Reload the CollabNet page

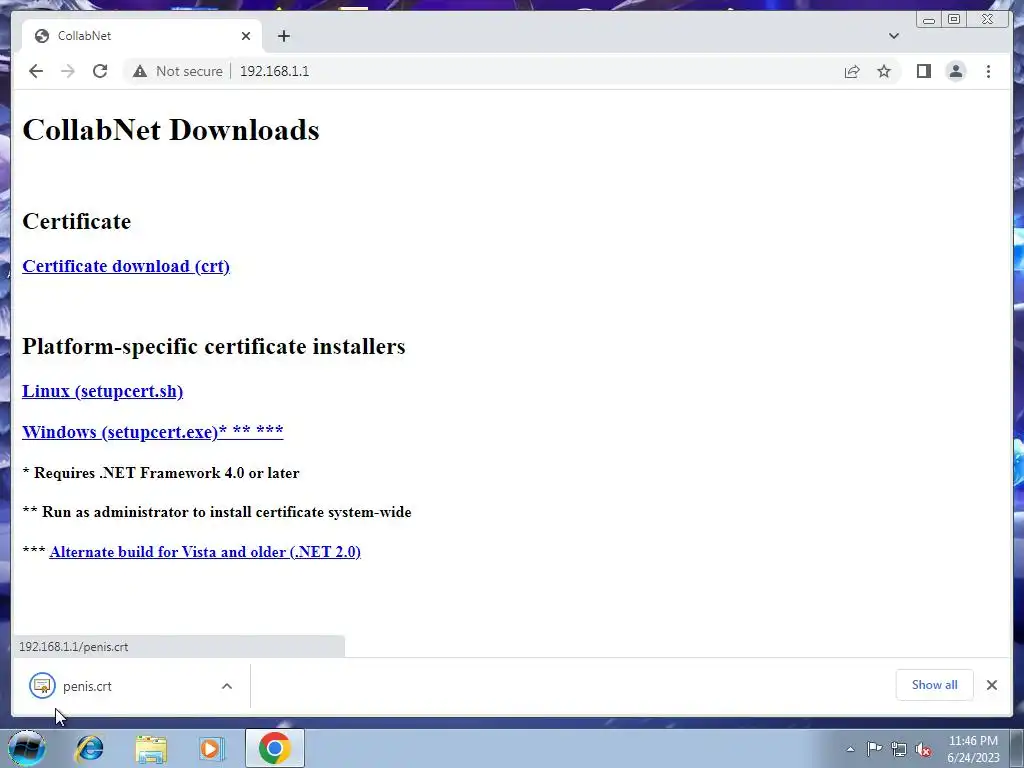click(100, 71)
